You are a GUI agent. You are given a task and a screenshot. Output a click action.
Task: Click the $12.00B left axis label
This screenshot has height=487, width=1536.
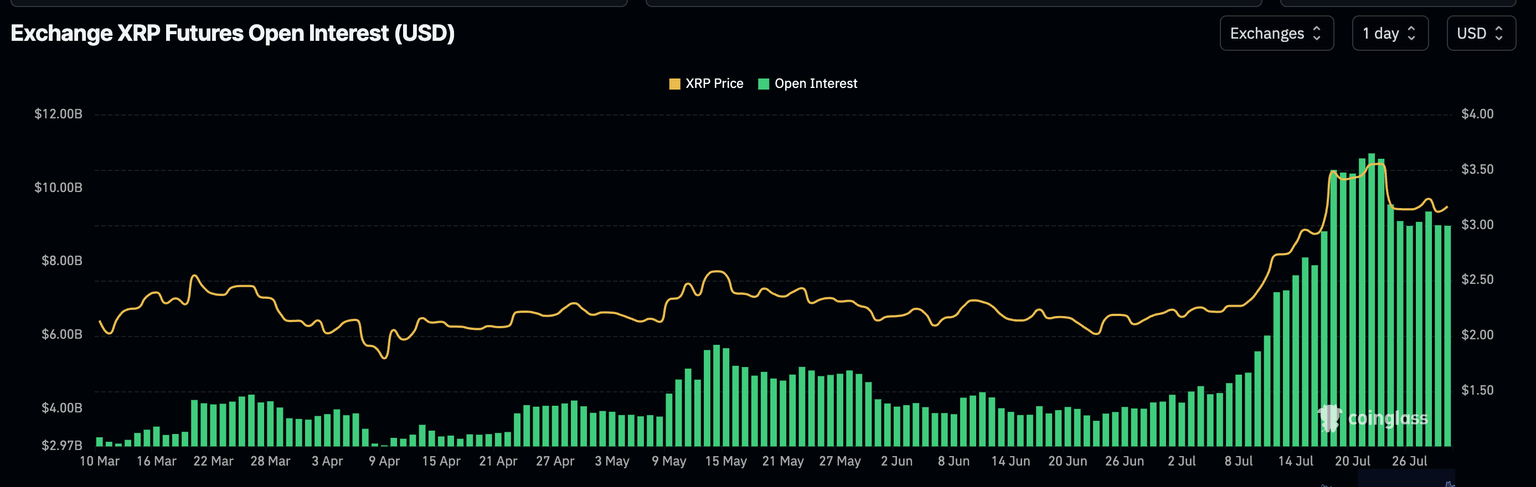click(58, 114)
